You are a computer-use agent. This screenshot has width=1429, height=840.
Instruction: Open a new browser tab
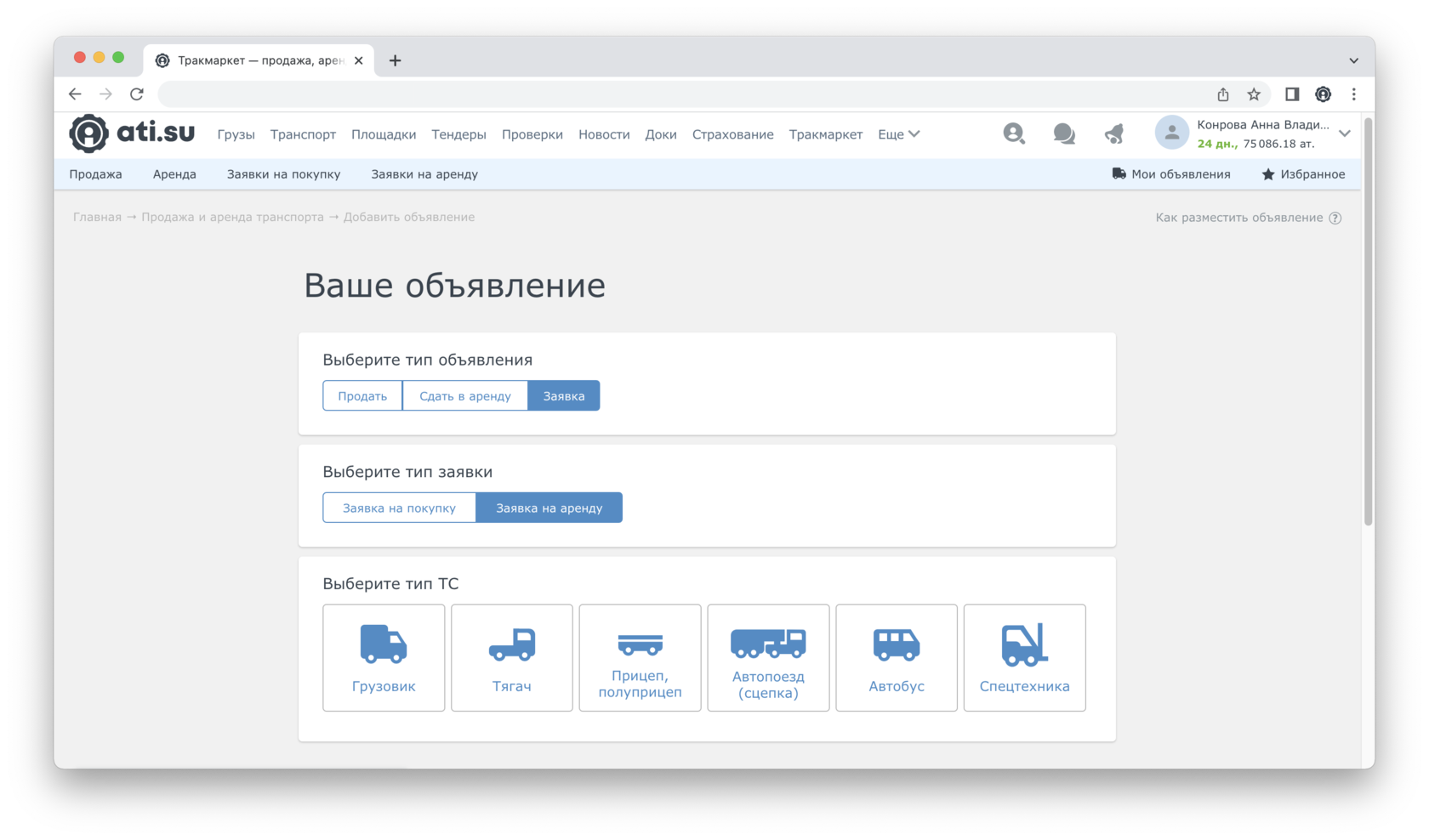pyautogui.click(x=395, y=60)
